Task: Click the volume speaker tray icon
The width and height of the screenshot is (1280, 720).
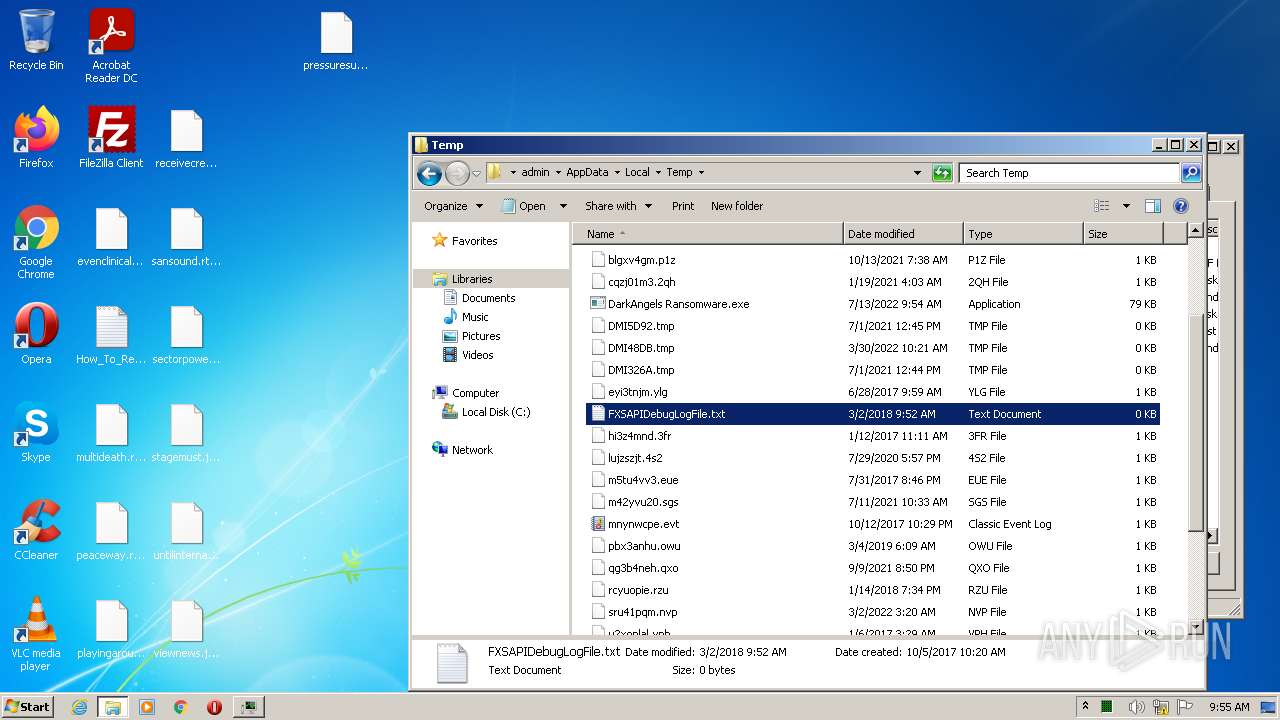Action: click(x=1137, y=707)
